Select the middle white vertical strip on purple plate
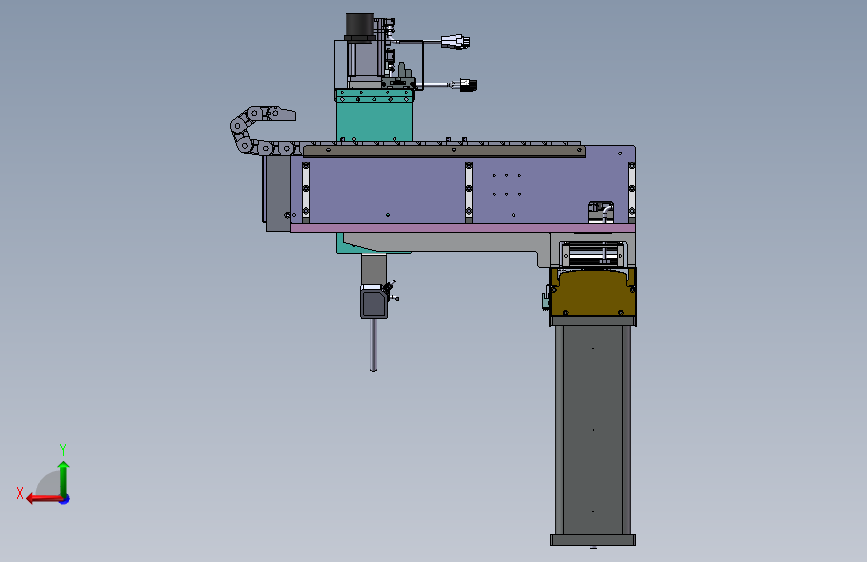This screenshot has width=867, height=562. pos(469,192)
